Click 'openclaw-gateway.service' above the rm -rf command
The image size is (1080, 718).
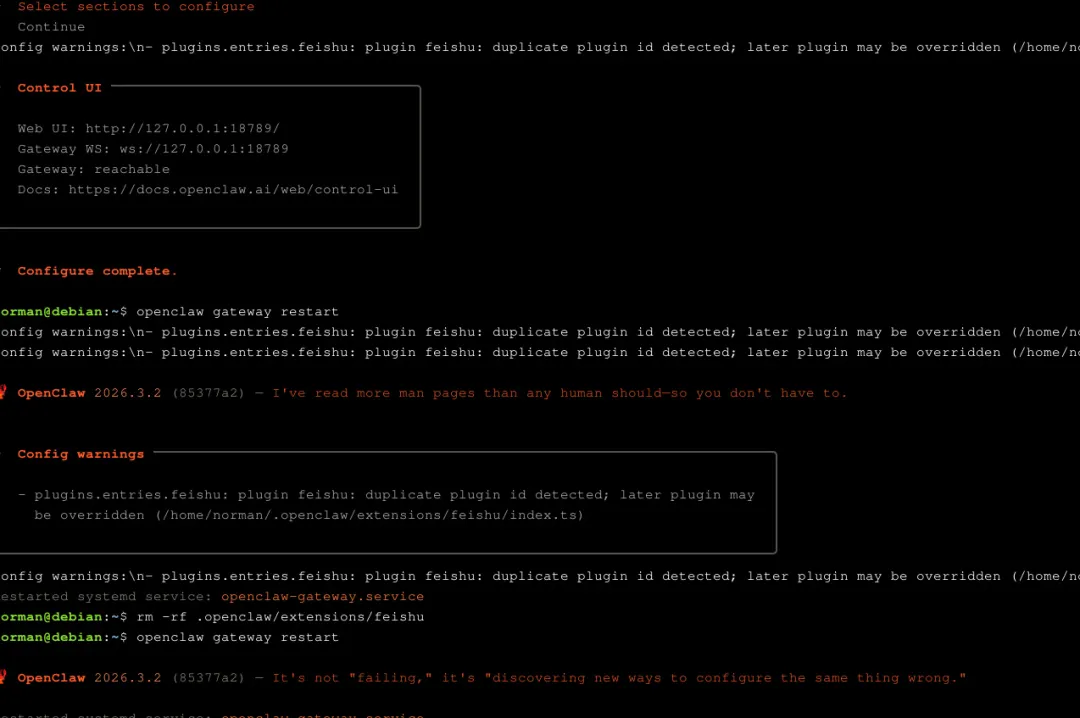point(322,597)
